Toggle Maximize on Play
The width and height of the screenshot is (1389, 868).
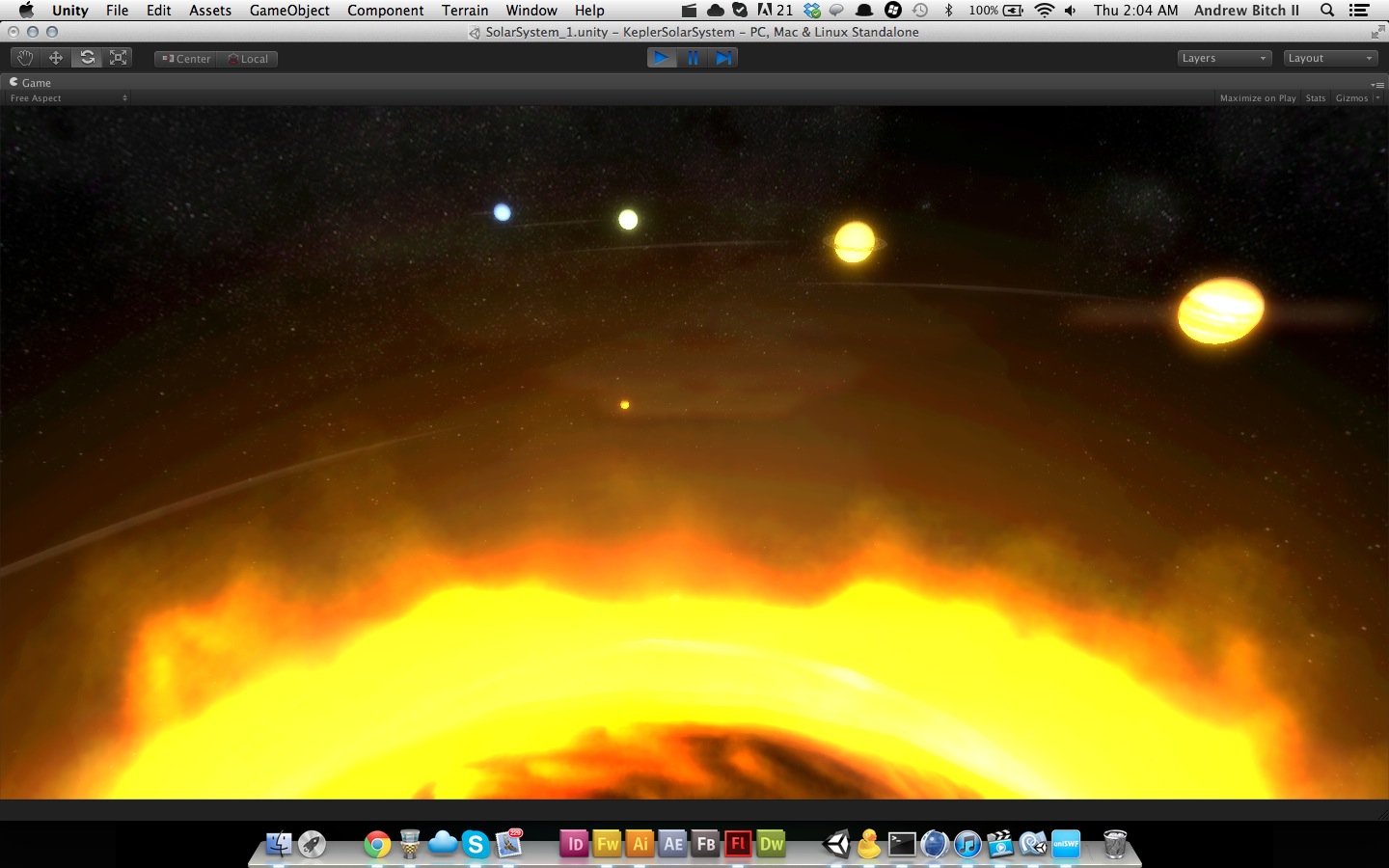(1257, 98)
